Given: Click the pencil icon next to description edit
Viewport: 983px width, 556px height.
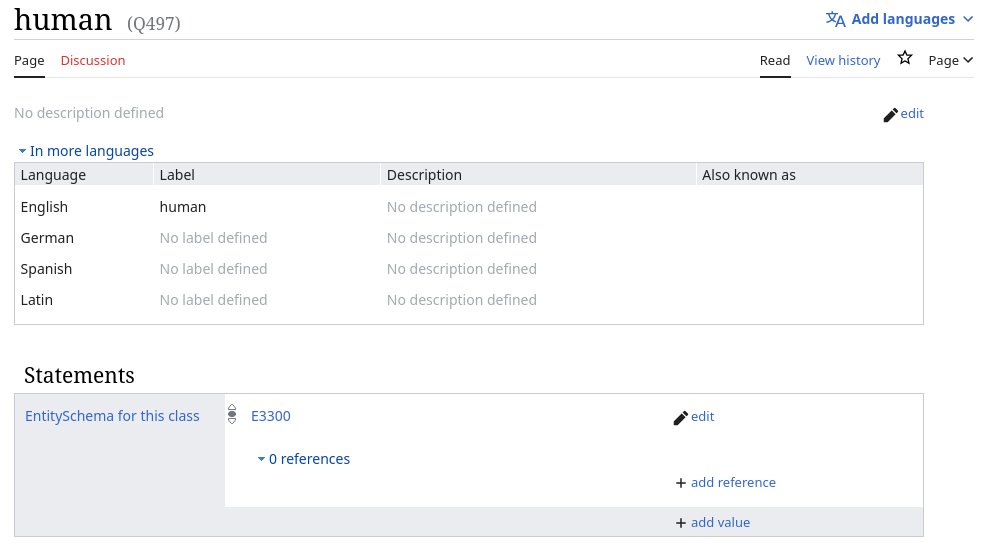Looking at the screenshot, I should (x=890, y=115).
